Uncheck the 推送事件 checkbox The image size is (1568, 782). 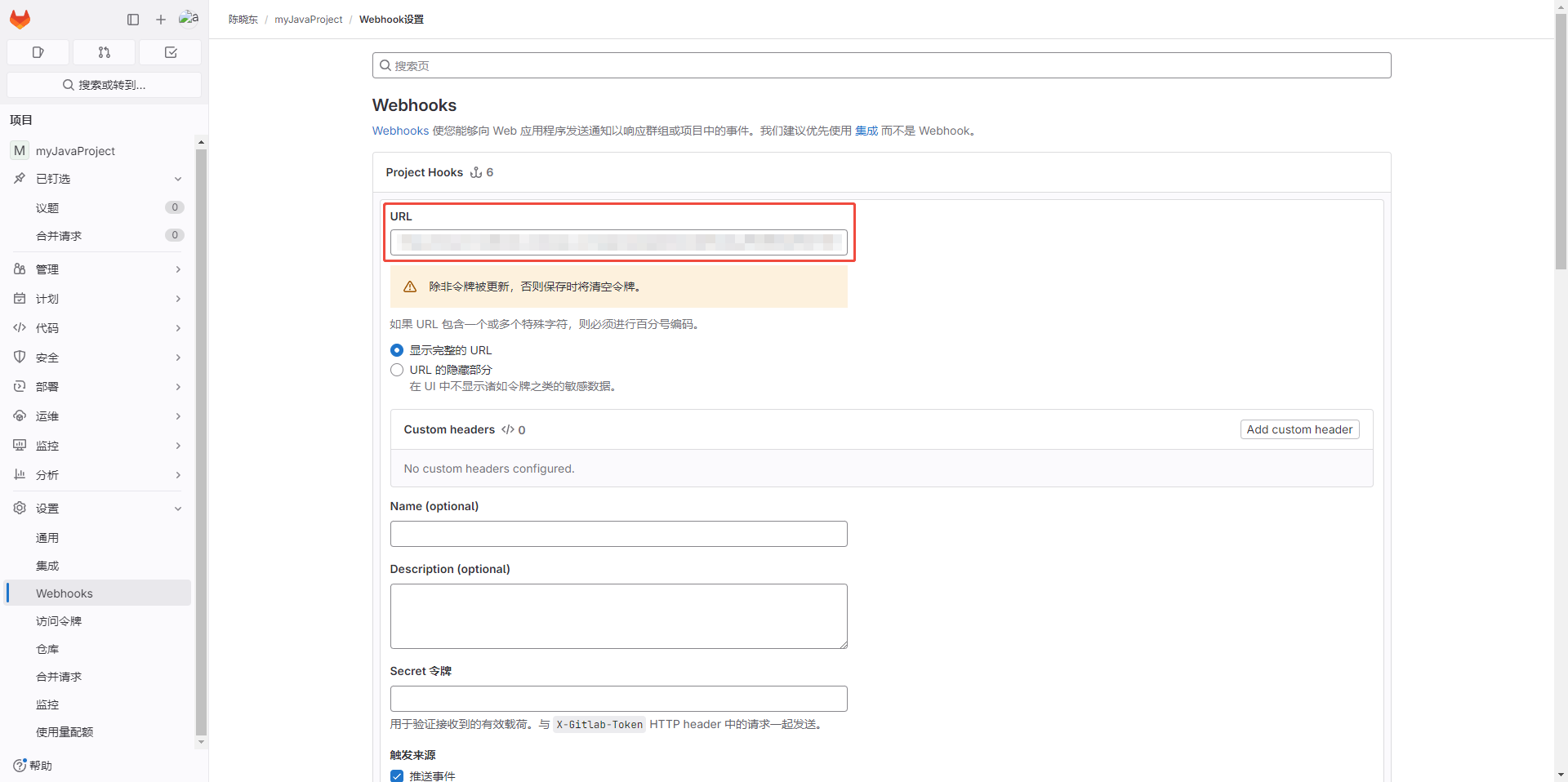tap(397, 775)
